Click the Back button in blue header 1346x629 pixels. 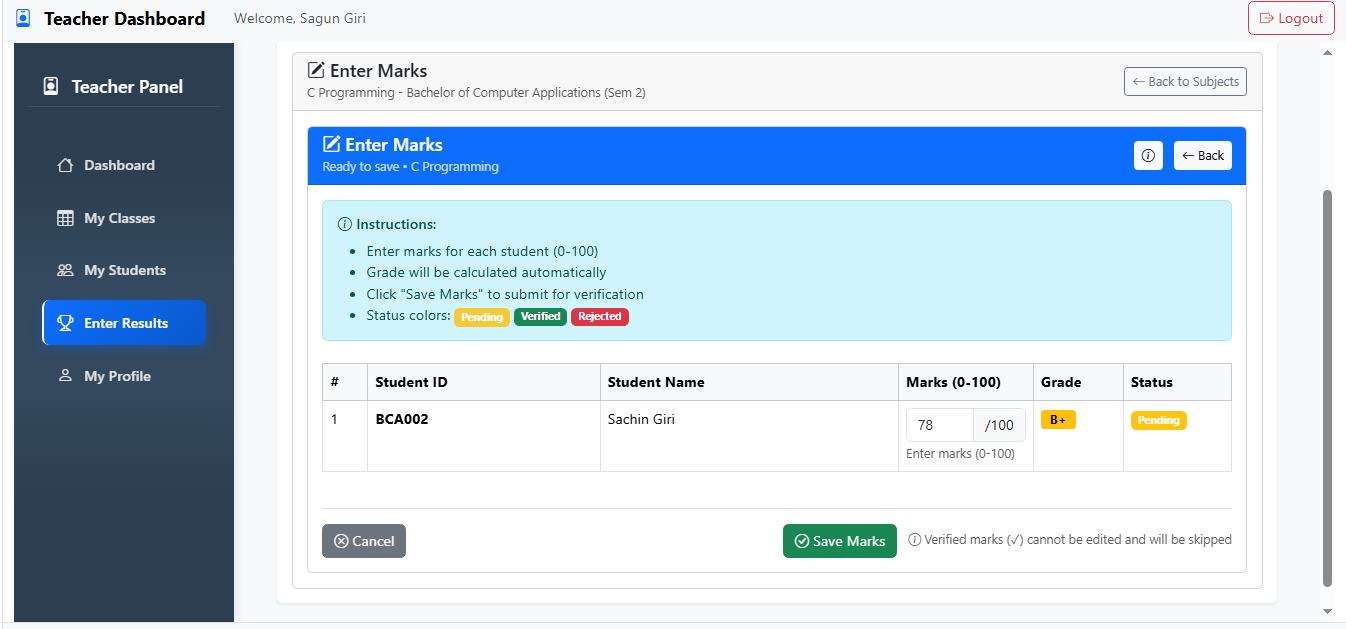(1203, 156)
